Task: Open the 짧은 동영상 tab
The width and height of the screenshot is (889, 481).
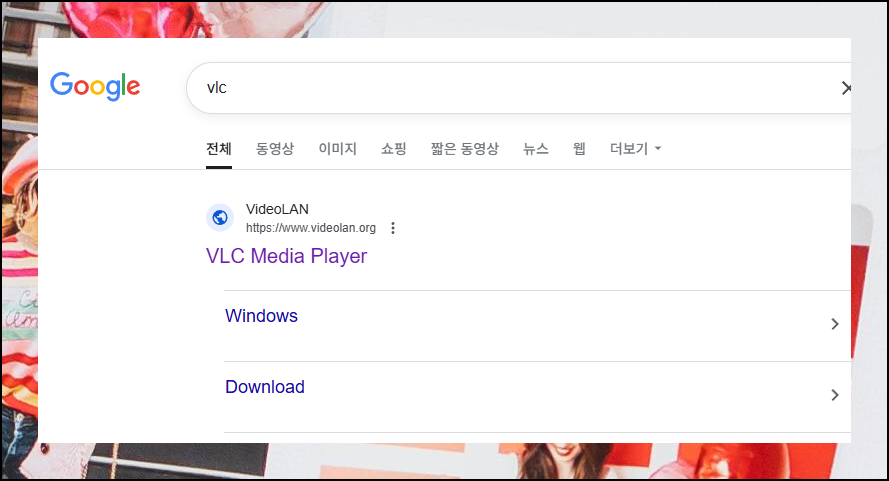Action: [x=464, y=149]
